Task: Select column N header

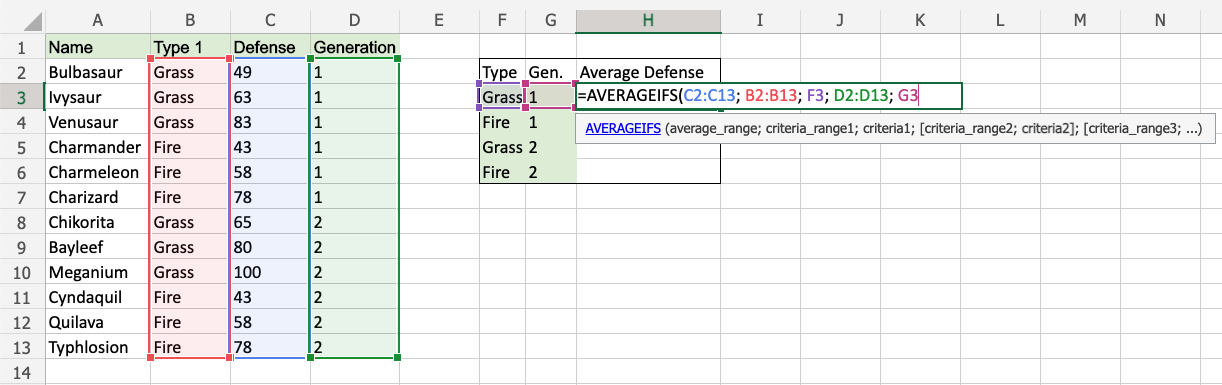Action: pyautogui.click(x=1160, y=20)
